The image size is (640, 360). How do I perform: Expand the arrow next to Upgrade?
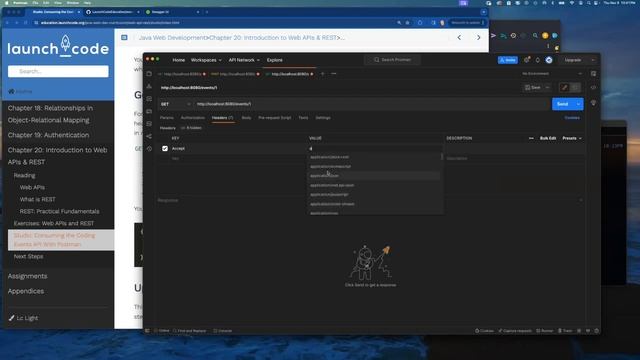[593, 60]
